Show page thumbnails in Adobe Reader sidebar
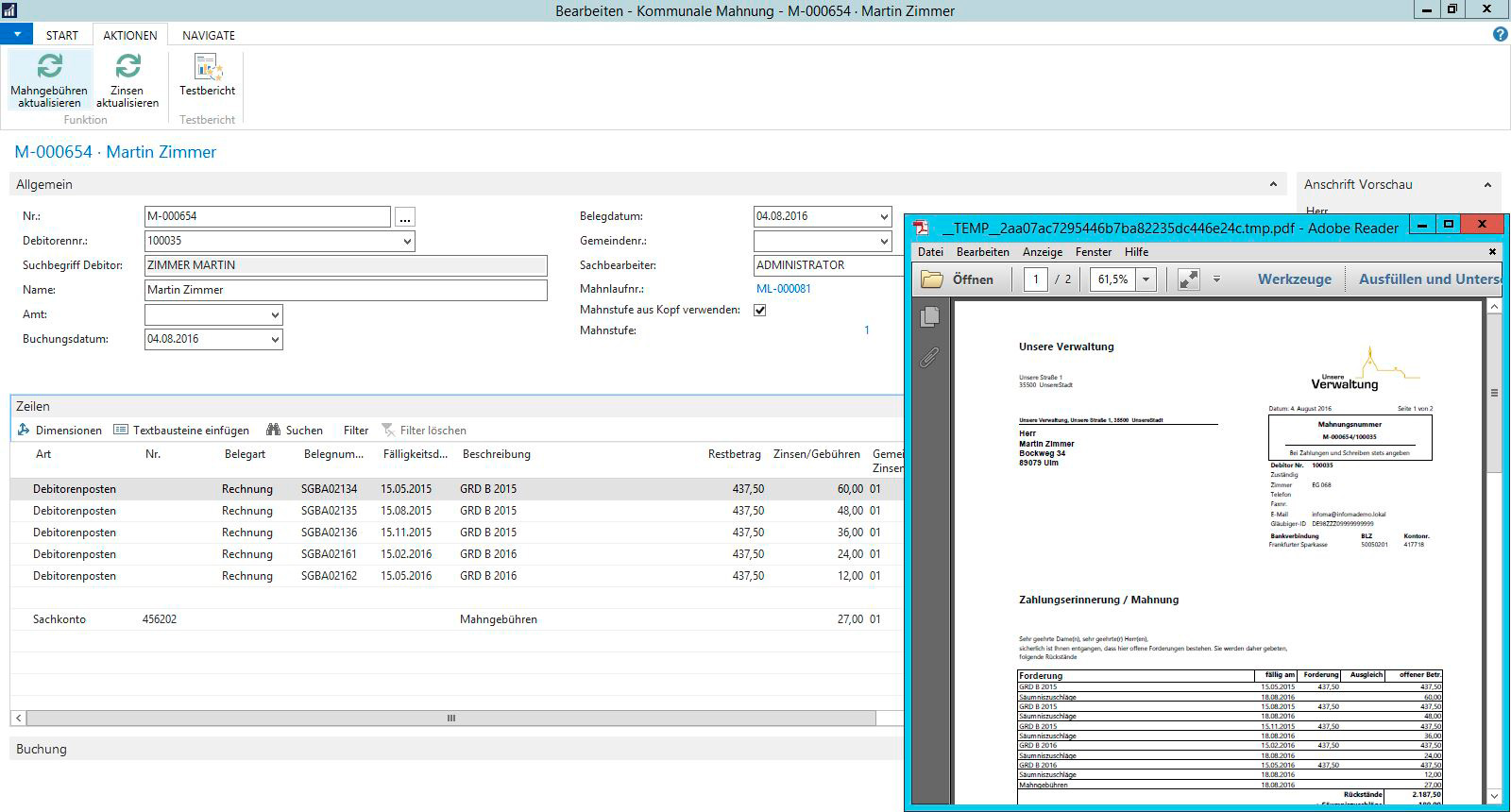The height and width of the screenshot is (812, 1511). tap(929, 317)
